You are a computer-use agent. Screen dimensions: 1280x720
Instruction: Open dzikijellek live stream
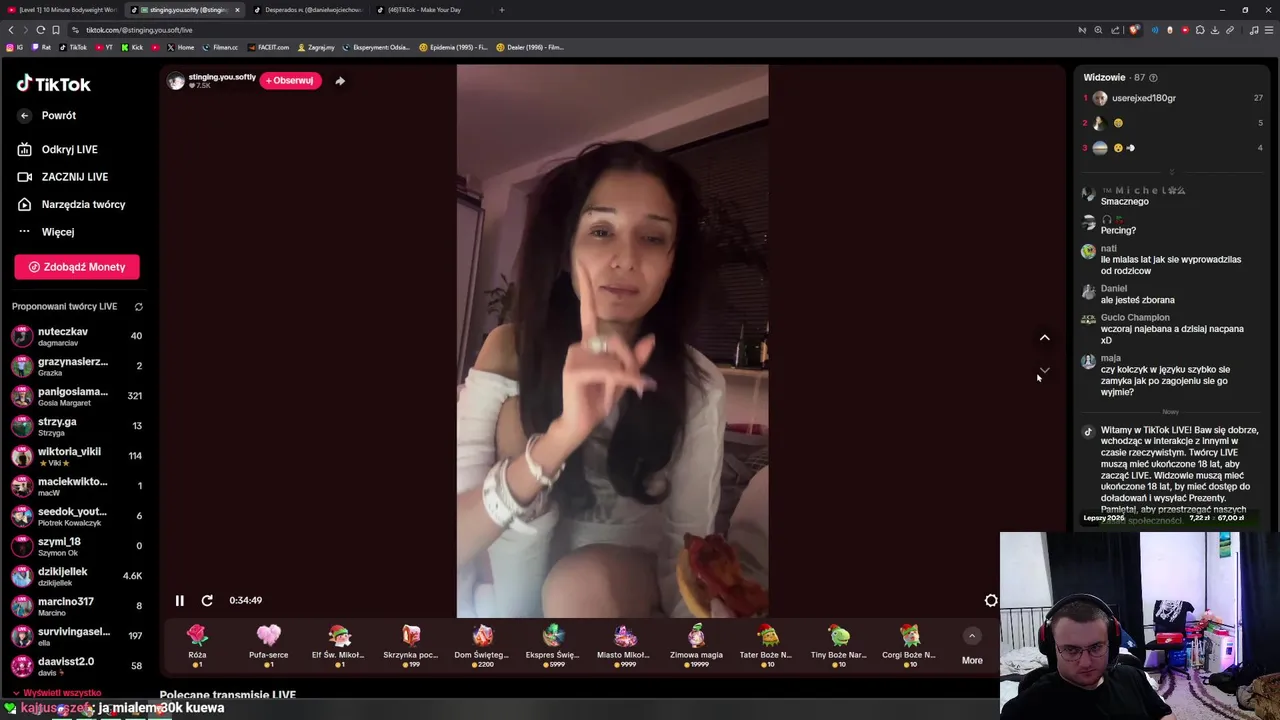77,576
